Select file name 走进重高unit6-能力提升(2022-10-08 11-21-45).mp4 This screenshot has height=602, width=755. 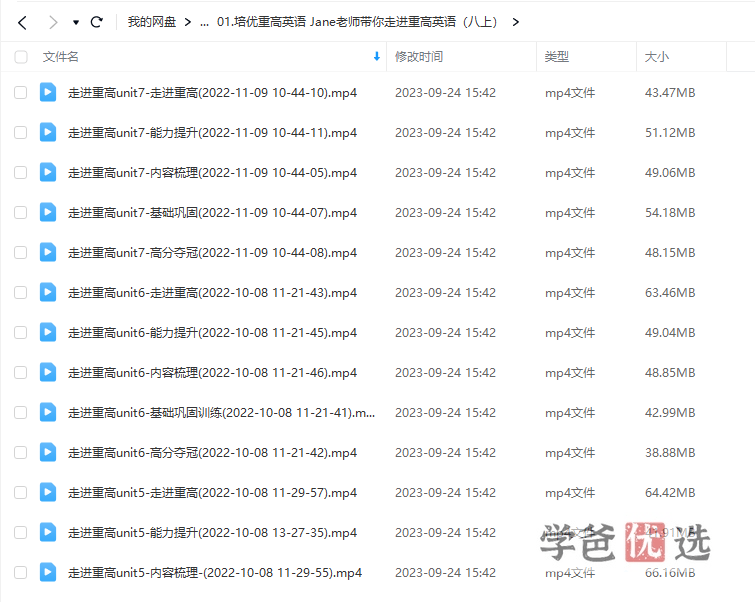[x=212, y=332]
